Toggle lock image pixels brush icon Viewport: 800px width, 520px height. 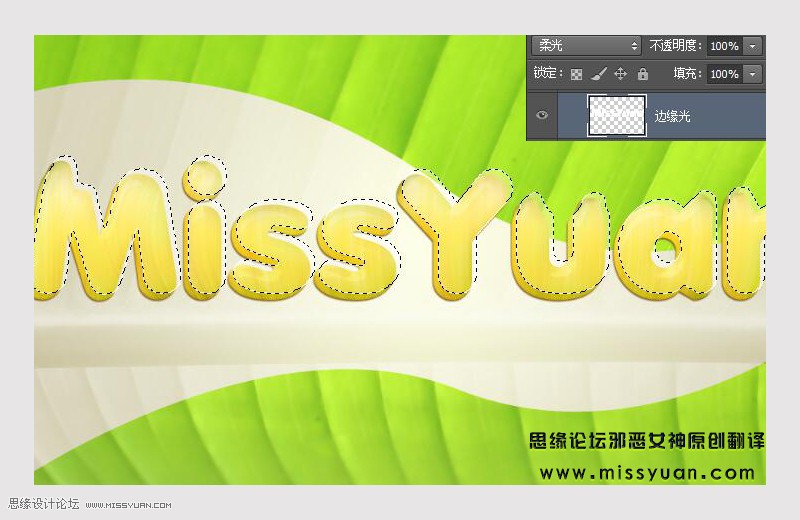click(x=598, y=75)
